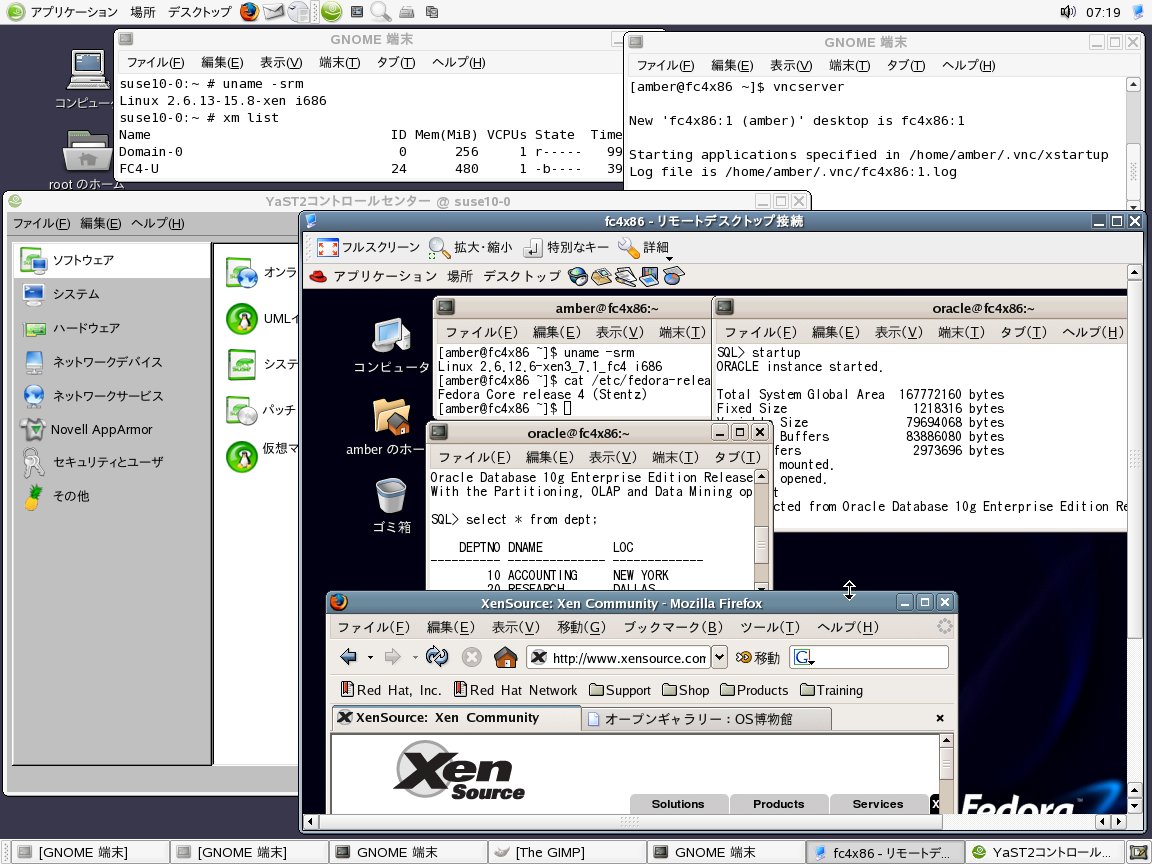Click 拡大・縮小 zoom tool in remote desktop
1152x864 pixels.
[470, 248]
